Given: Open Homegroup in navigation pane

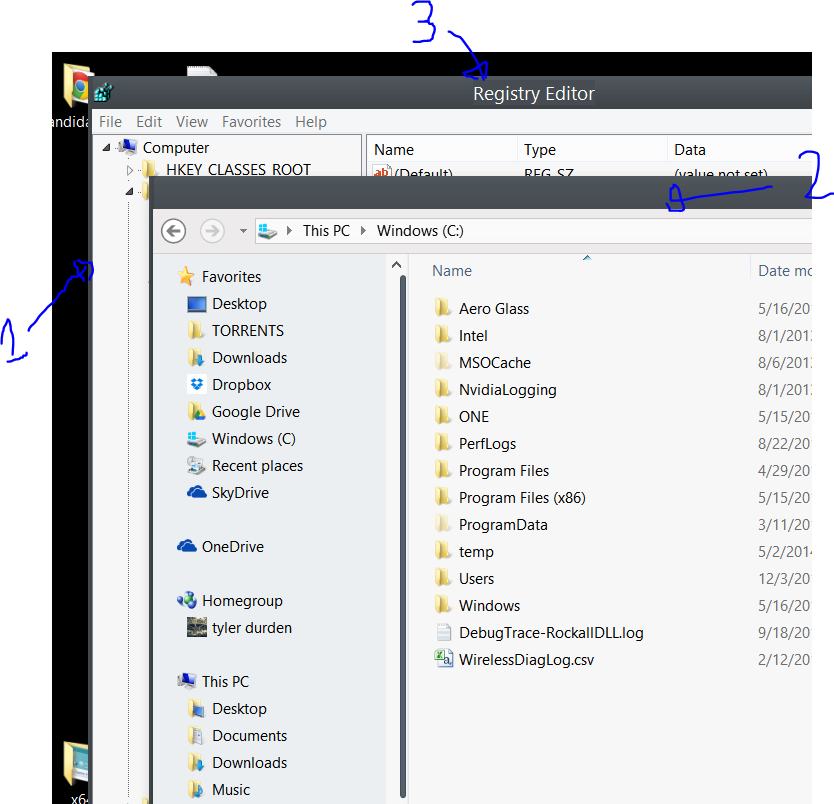Looking at the screenshot, I should point(242,601).
